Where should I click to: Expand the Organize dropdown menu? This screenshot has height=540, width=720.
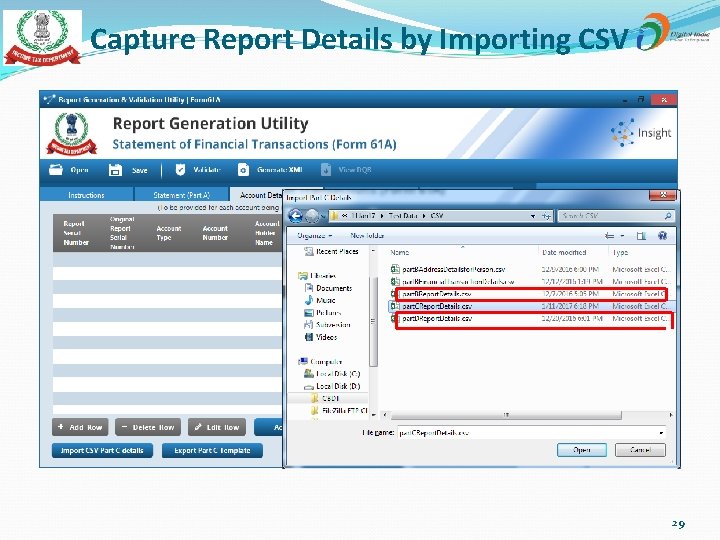tap(315, 236)
